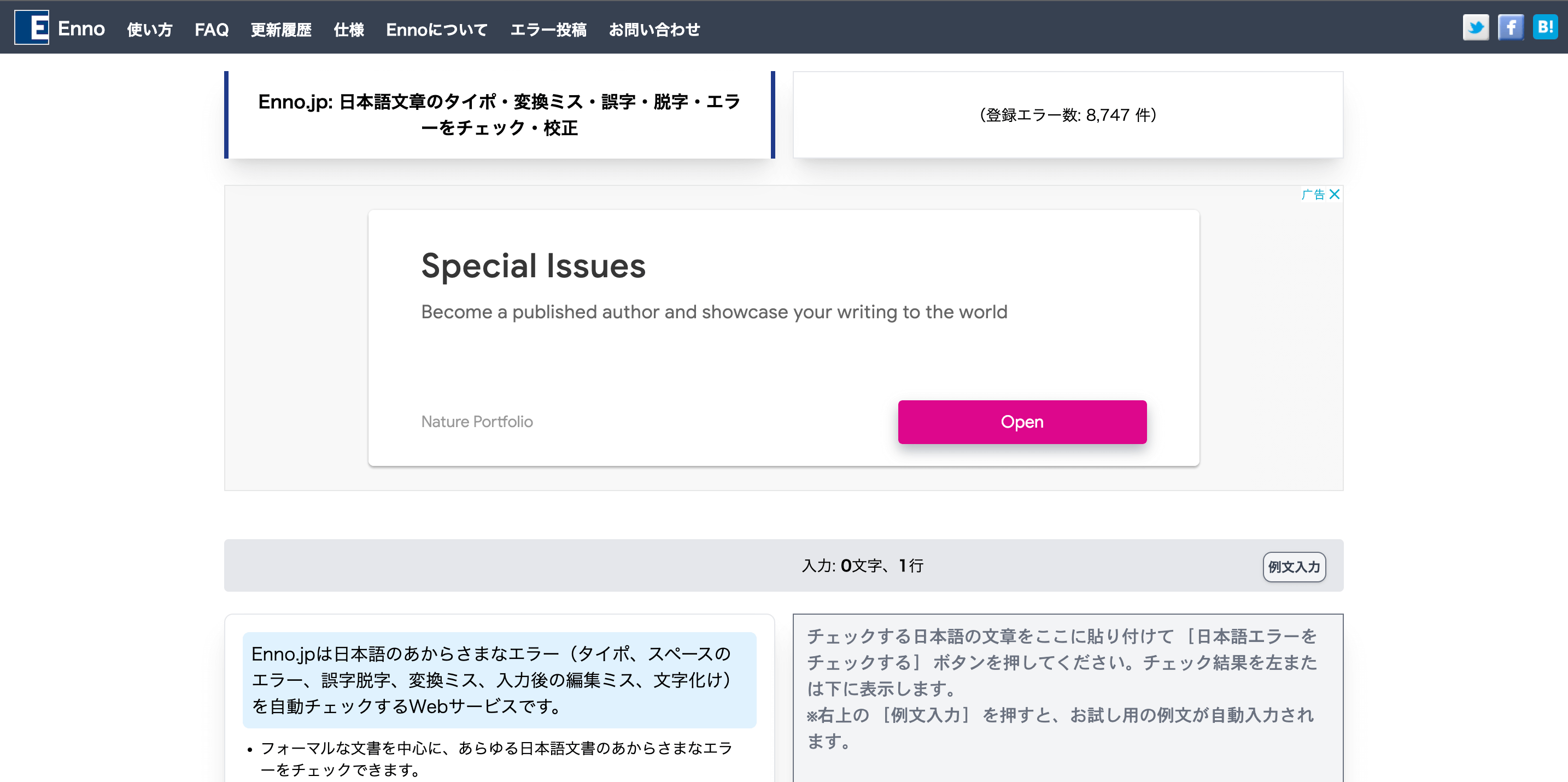1568x782 pixels.
Task: Close the ad with the X icon
Action: [1334, 194]
